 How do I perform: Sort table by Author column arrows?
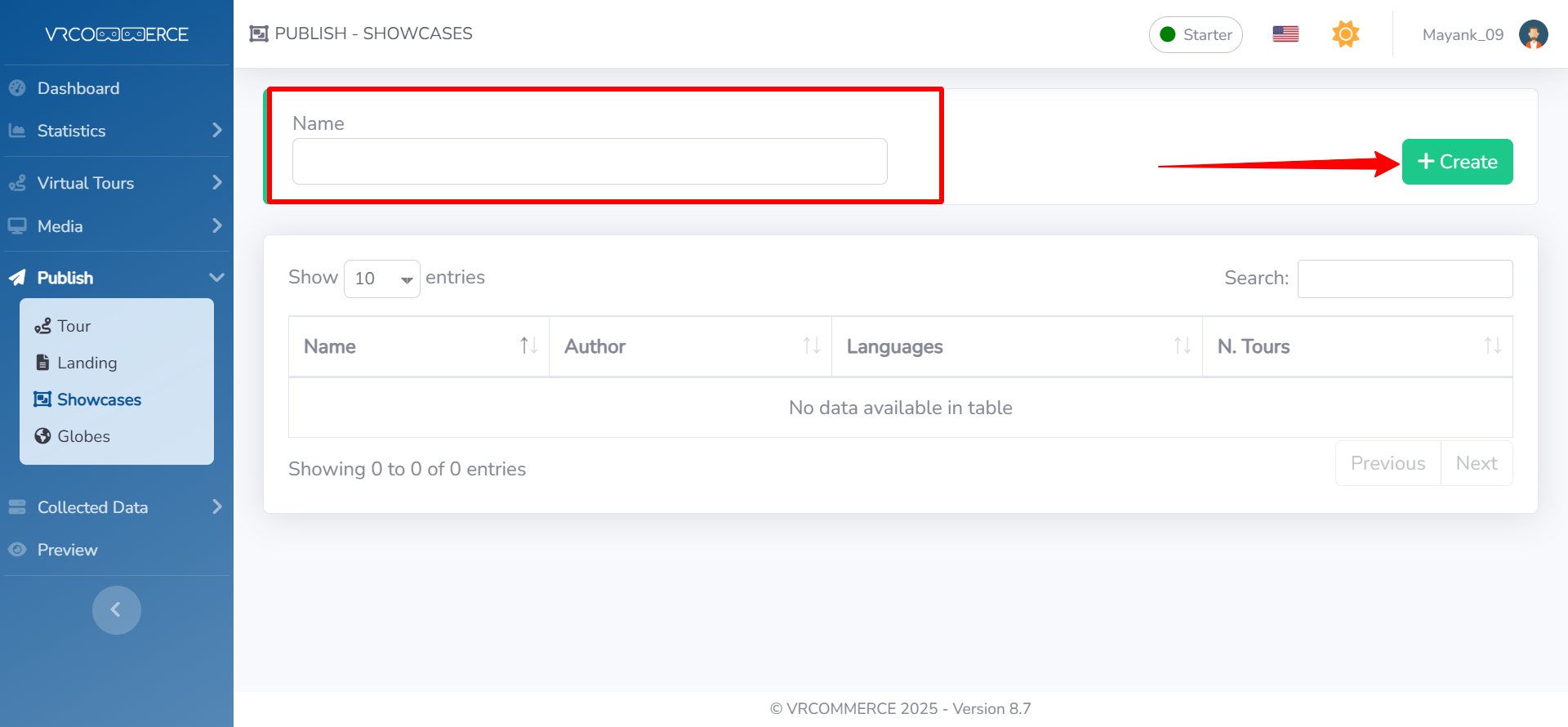click(811, 346)
